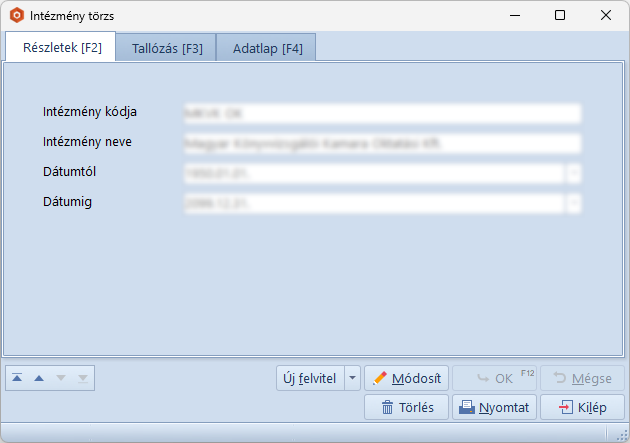Open the Dátumtól date picker arrow
630x443 pixels.
tap(575, 174)
